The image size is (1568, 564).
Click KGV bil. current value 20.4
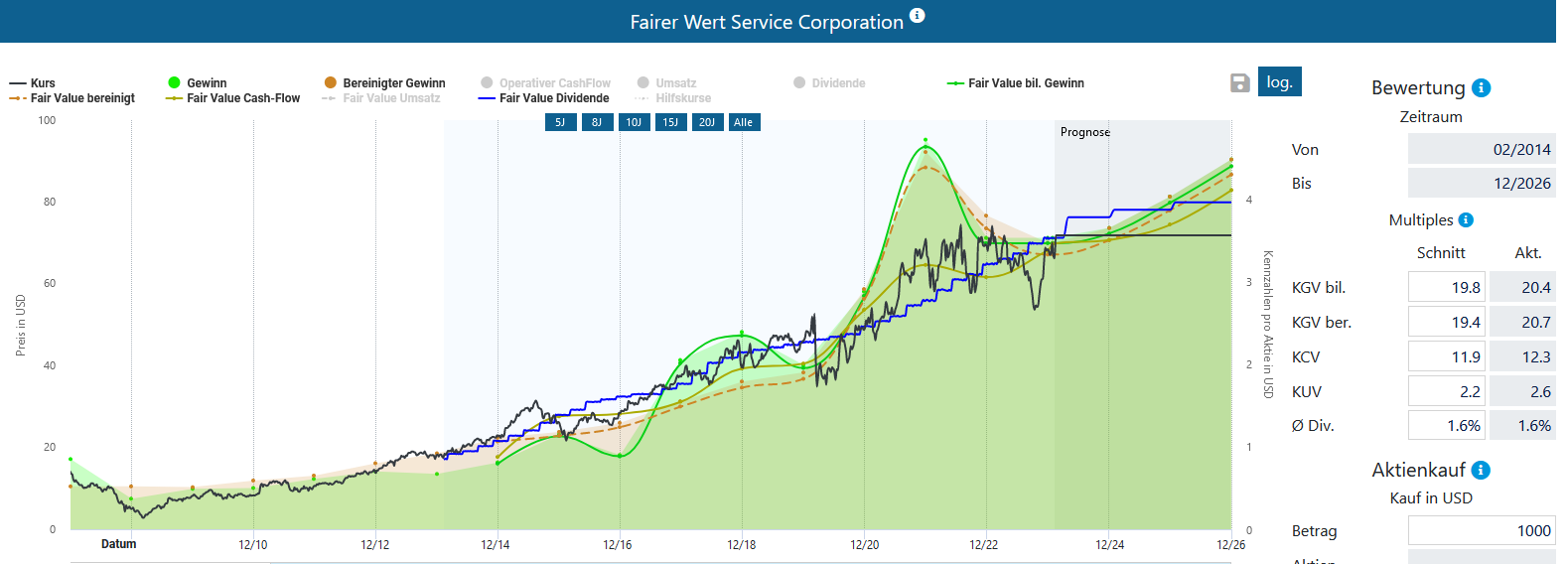pos(1523,287)
